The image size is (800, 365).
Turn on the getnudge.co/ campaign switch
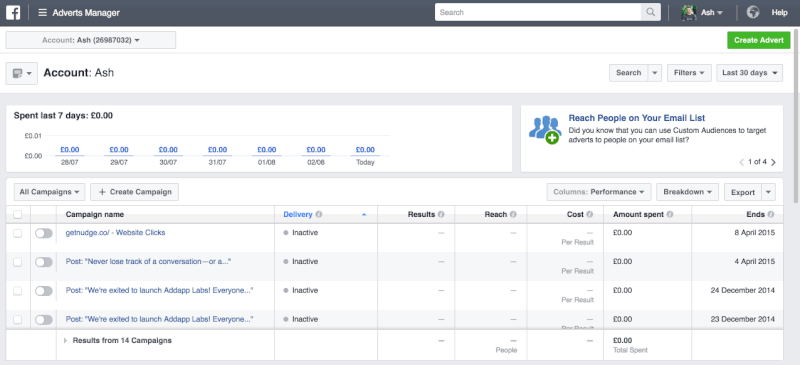[x=44, y=233]
